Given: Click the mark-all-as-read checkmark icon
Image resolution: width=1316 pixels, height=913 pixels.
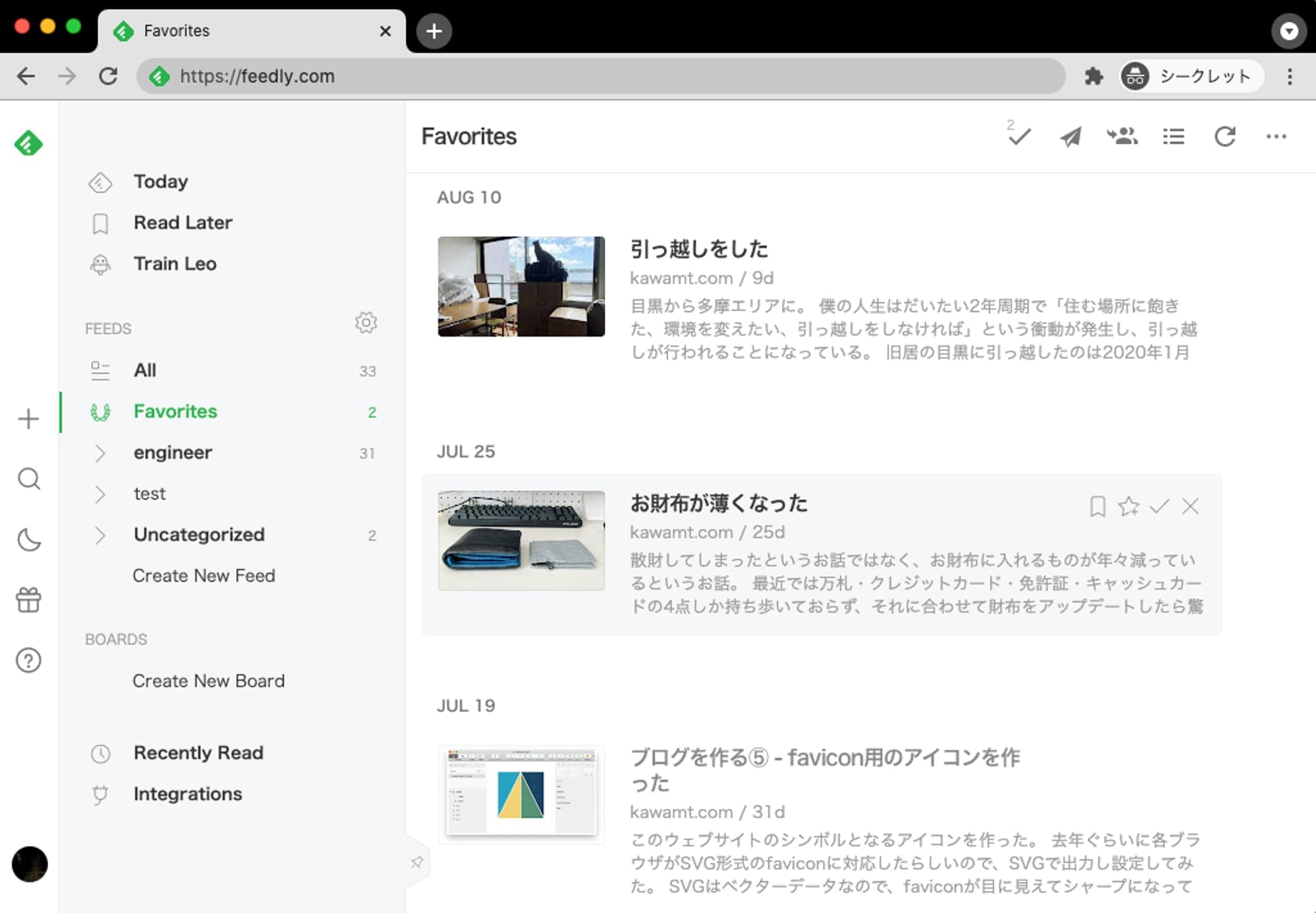Looking at the screenshot, I should coord(1020,136).
